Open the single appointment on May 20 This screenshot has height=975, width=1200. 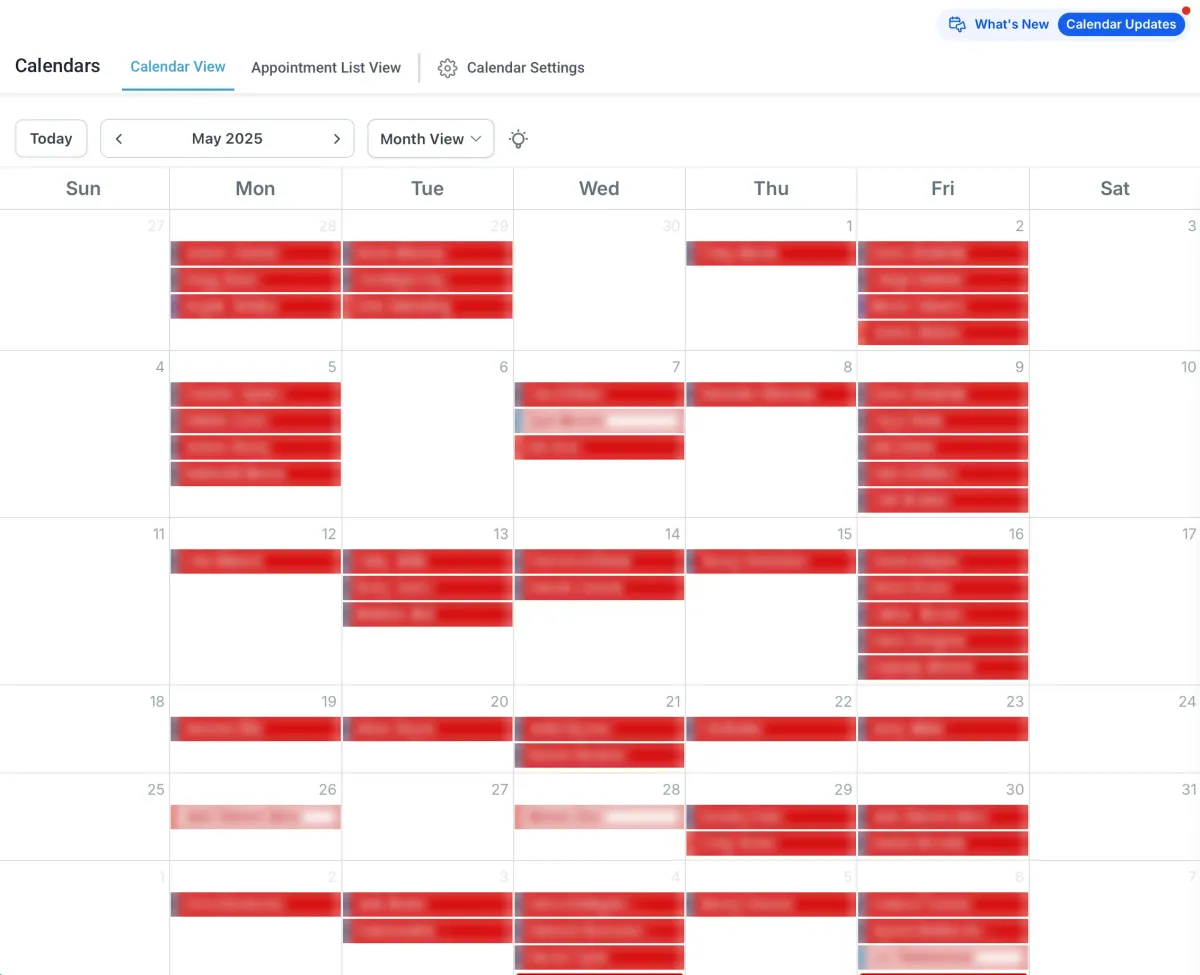click(428, 729)
